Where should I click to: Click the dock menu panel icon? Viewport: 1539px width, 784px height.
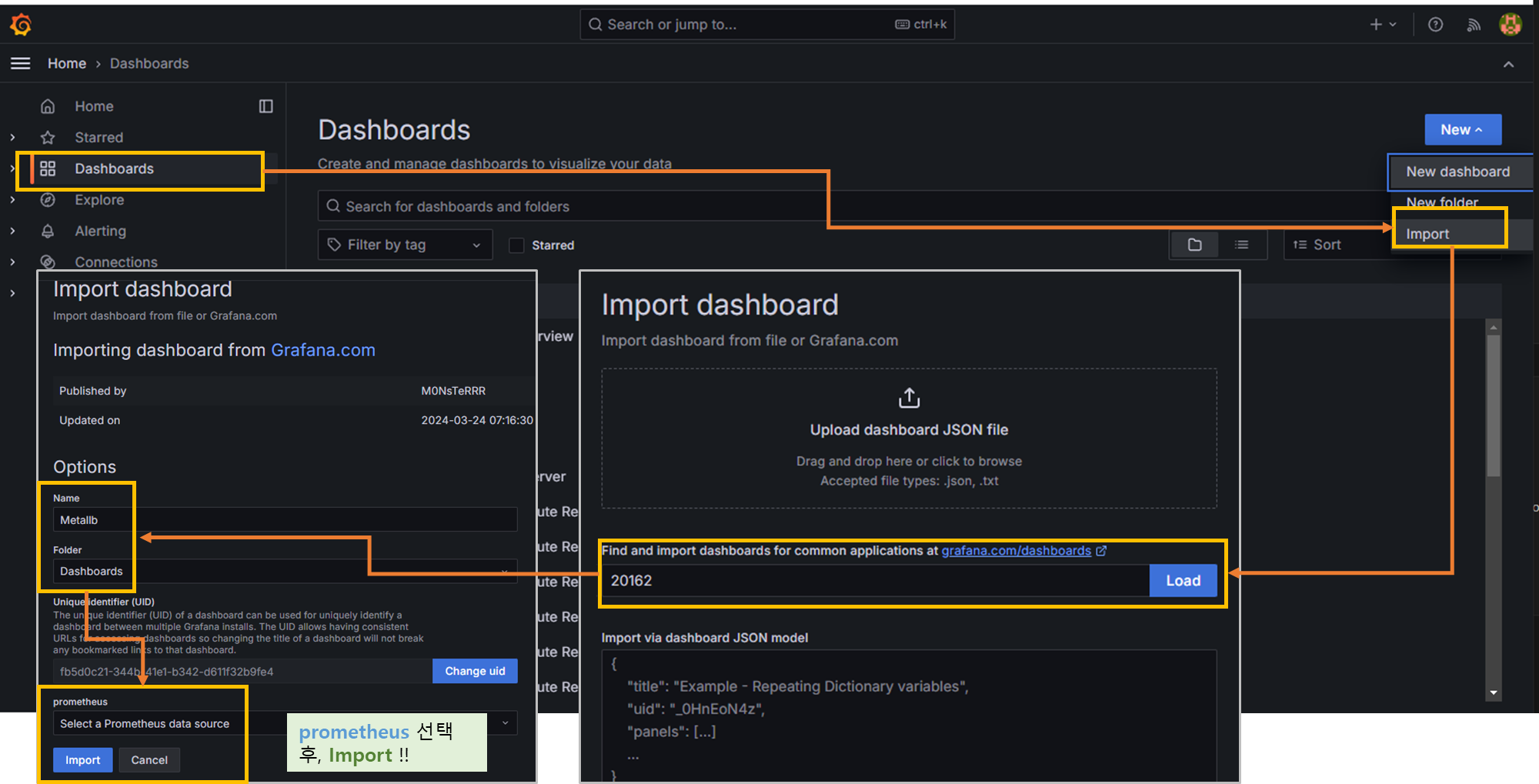click(266, 106)
